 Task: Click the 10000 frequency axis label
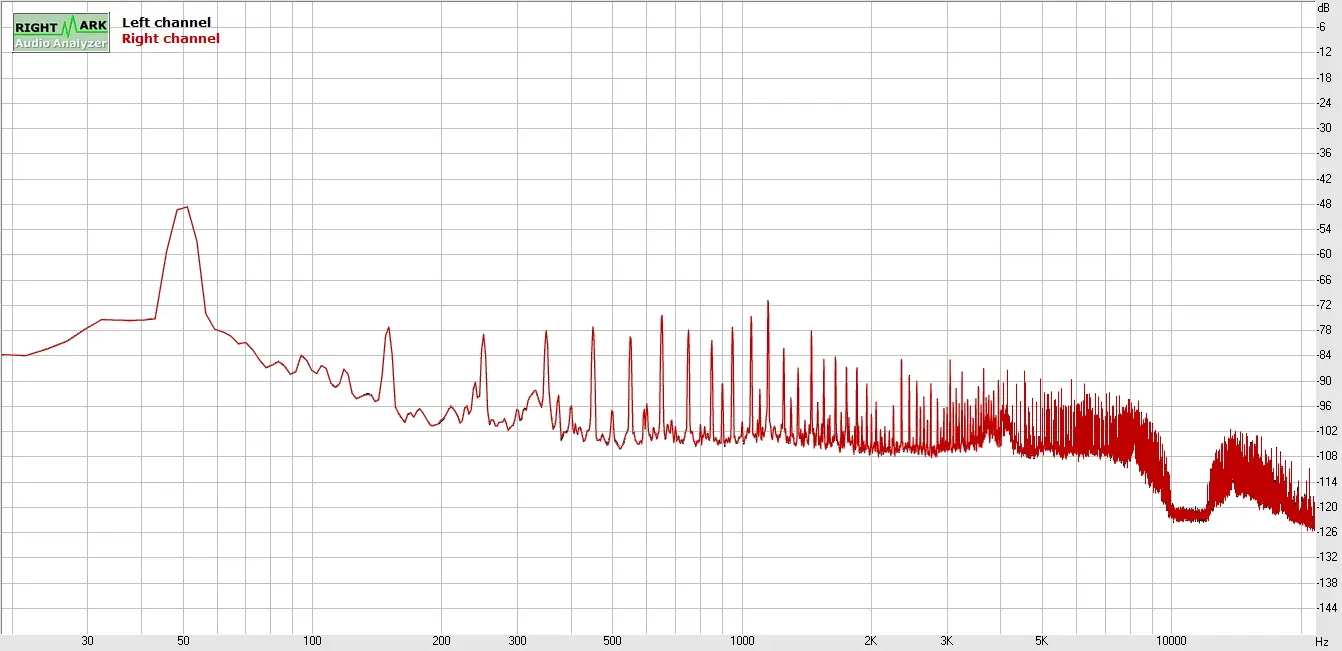(1170, 641)
